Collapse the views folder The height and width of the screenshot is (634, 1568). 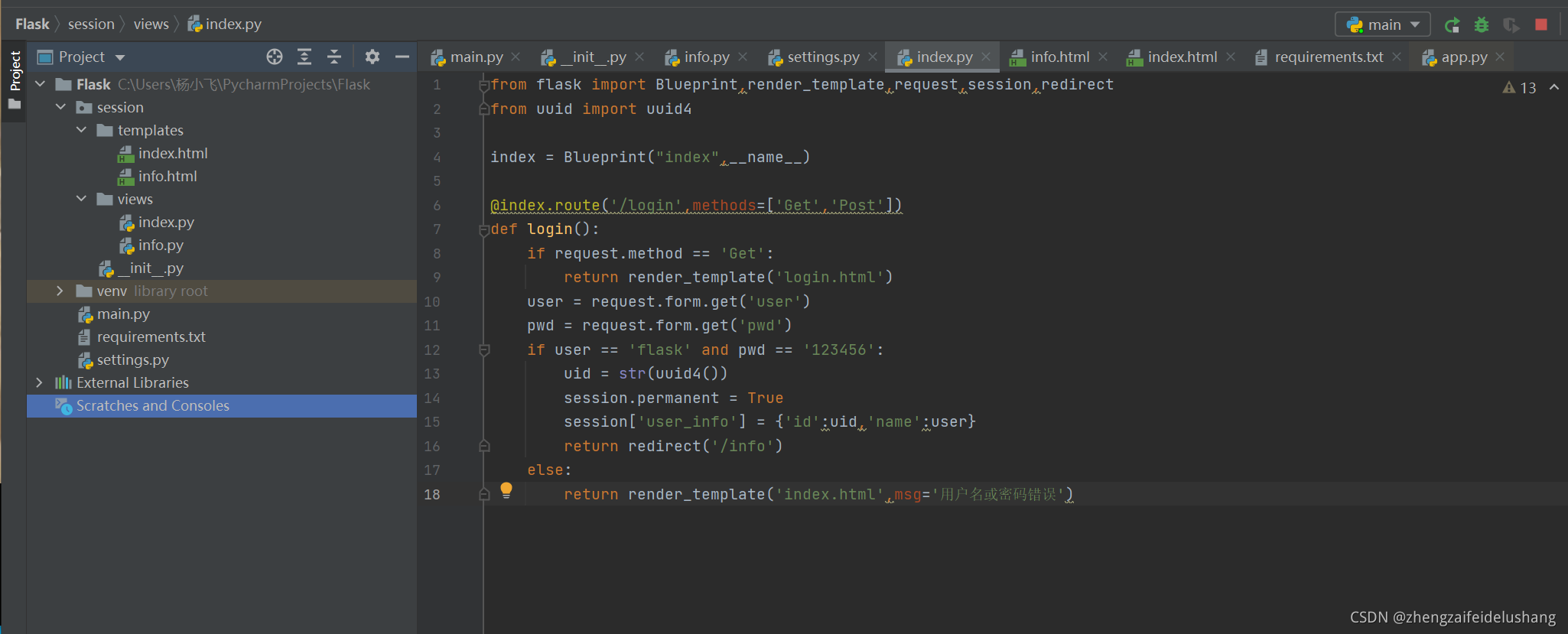coord(81,199)
